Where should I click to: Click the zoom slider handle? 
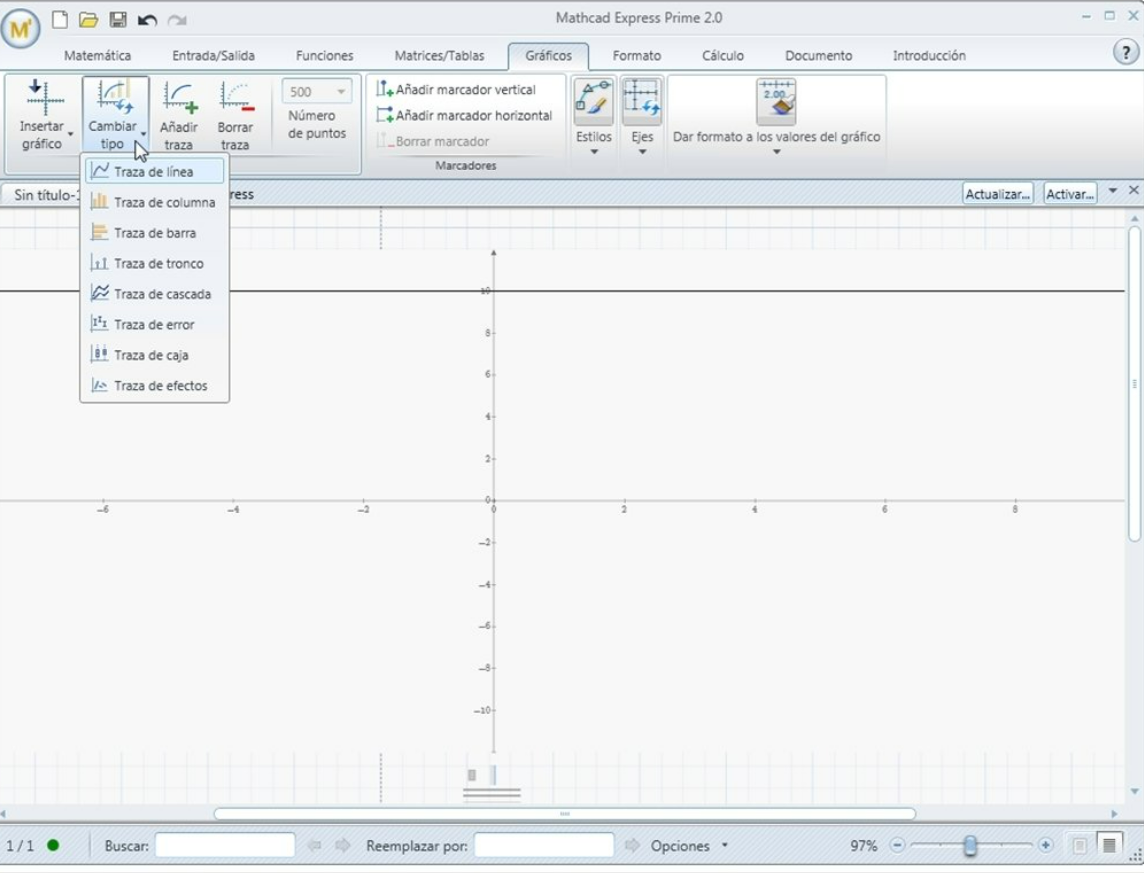(970, 845)
